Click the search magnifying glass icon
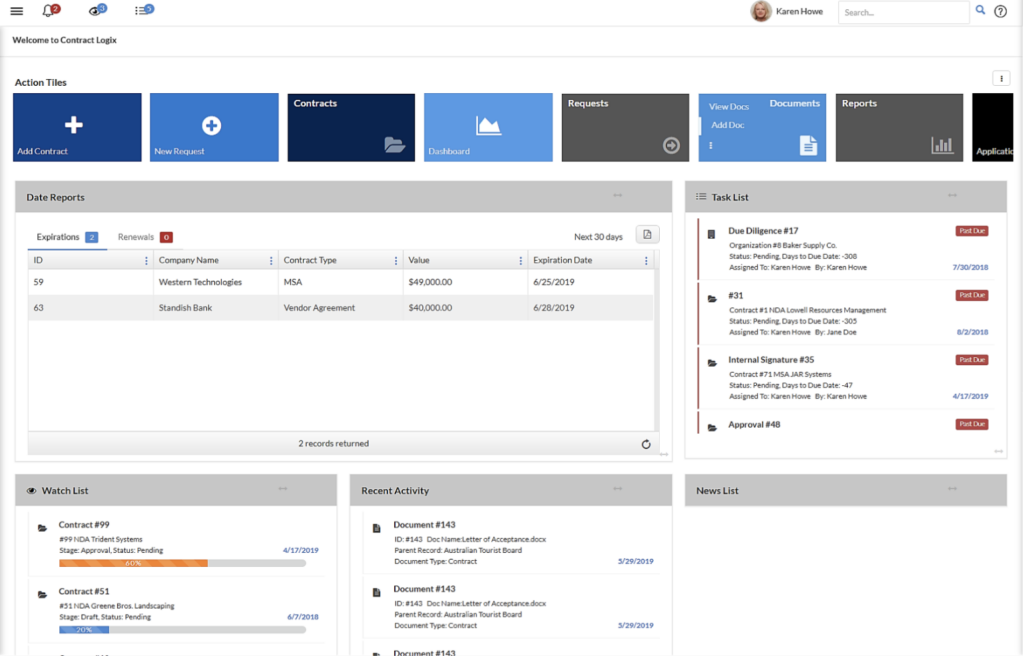The width and height of the screenshot is (1024, 656). (x=980, y=10)
